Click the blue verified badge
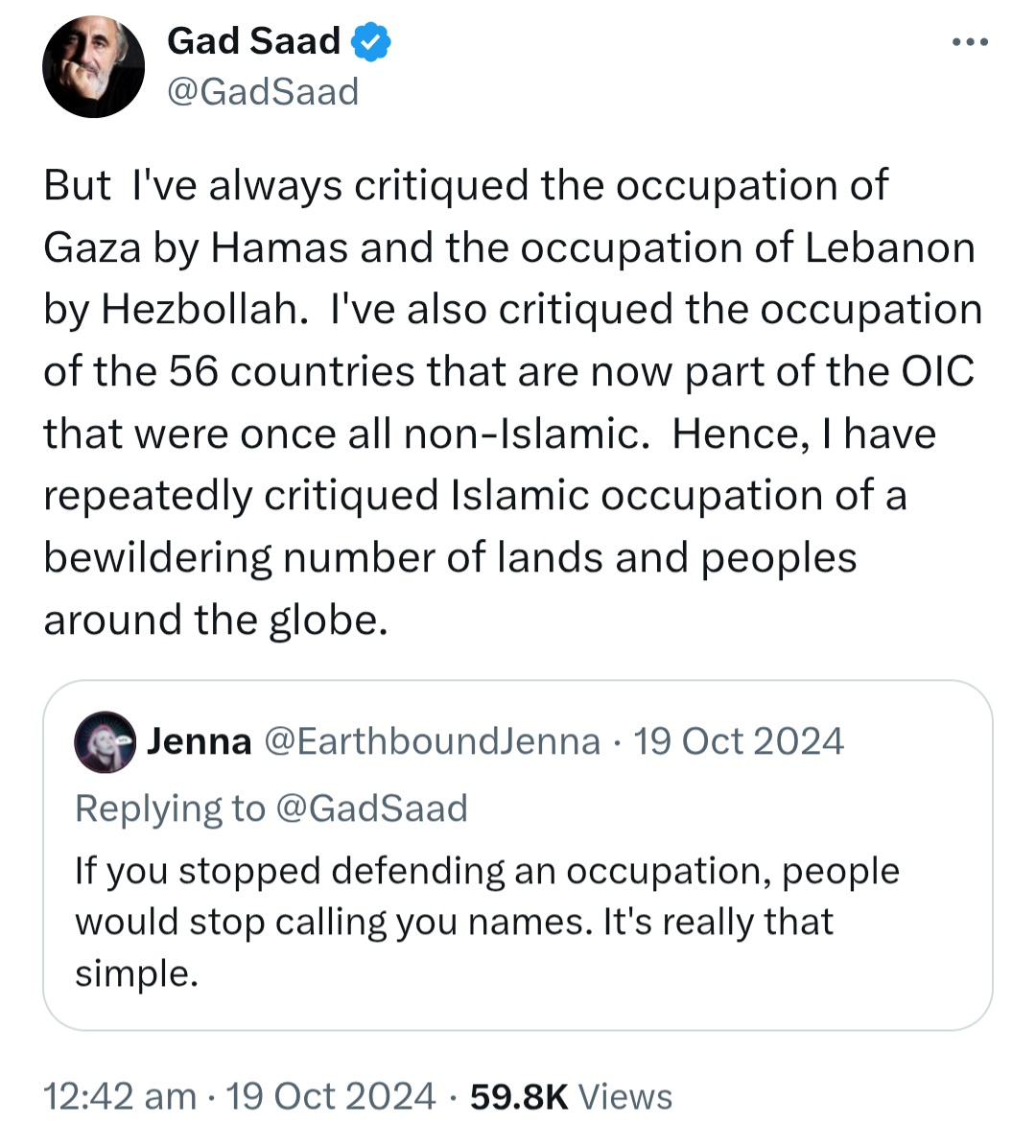 pyautogui.click(x=370, y=41)
